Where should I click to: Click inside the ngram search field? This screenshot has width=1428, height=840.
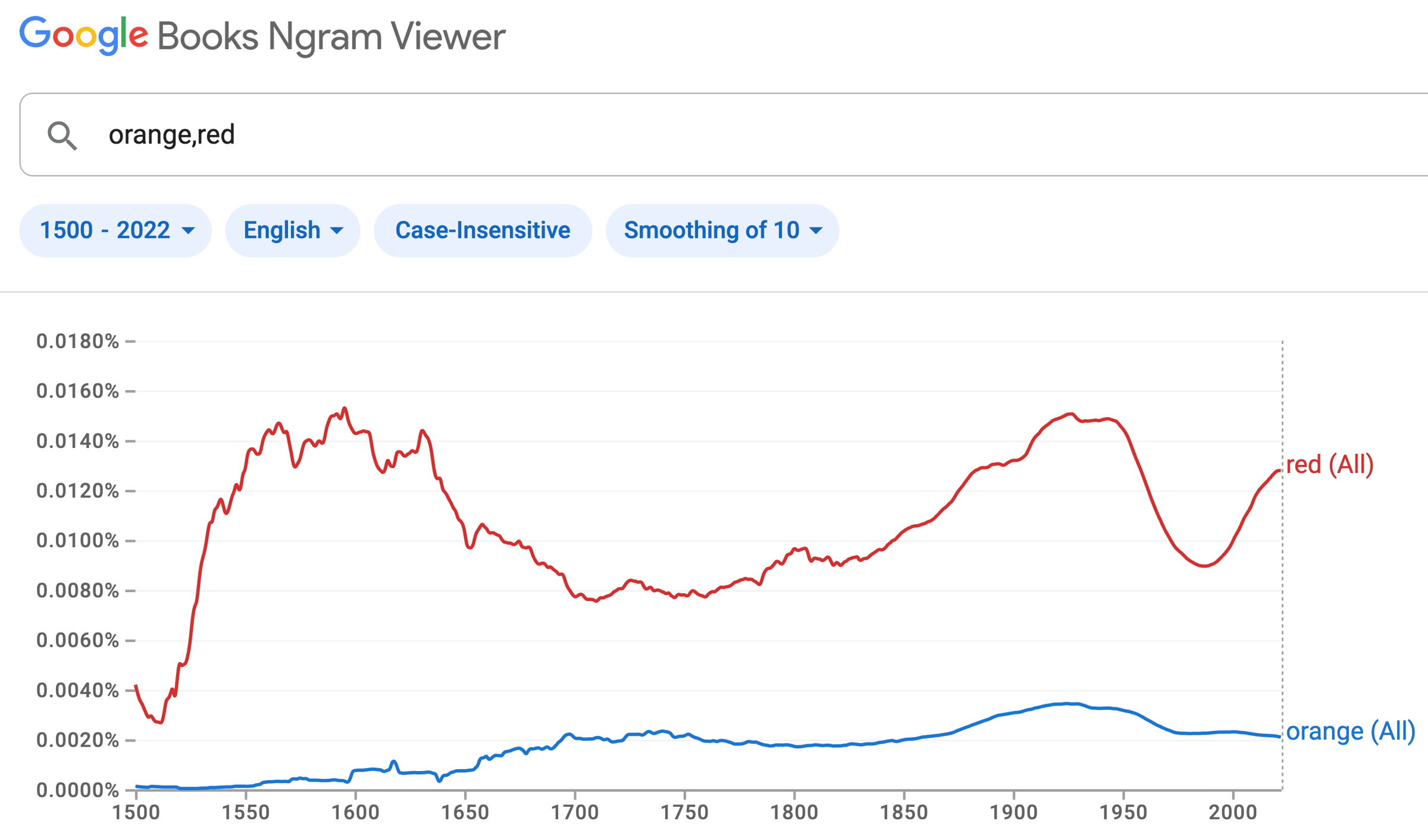tap(416, 135)
